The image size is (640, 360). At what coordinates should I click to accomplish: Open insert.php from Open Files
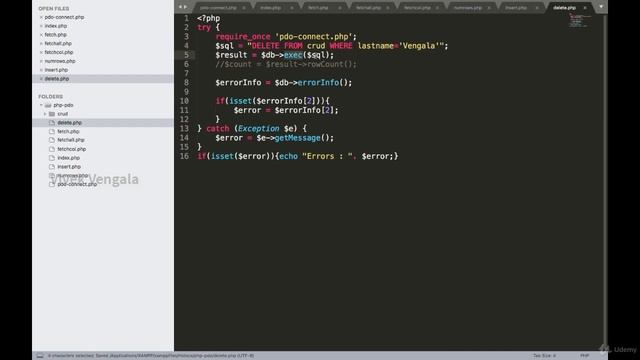(x=56, y=70)
